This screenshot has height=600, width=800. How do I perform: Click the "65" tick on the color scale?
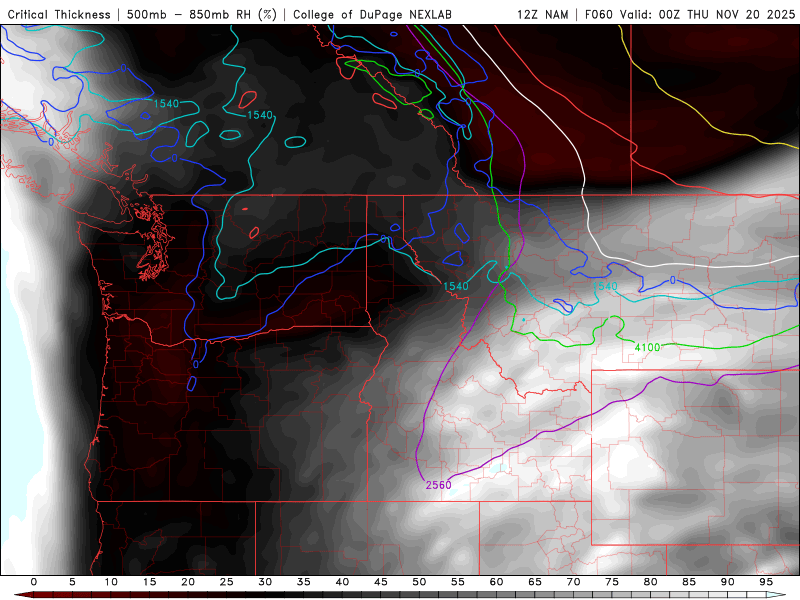pos(535,582)
